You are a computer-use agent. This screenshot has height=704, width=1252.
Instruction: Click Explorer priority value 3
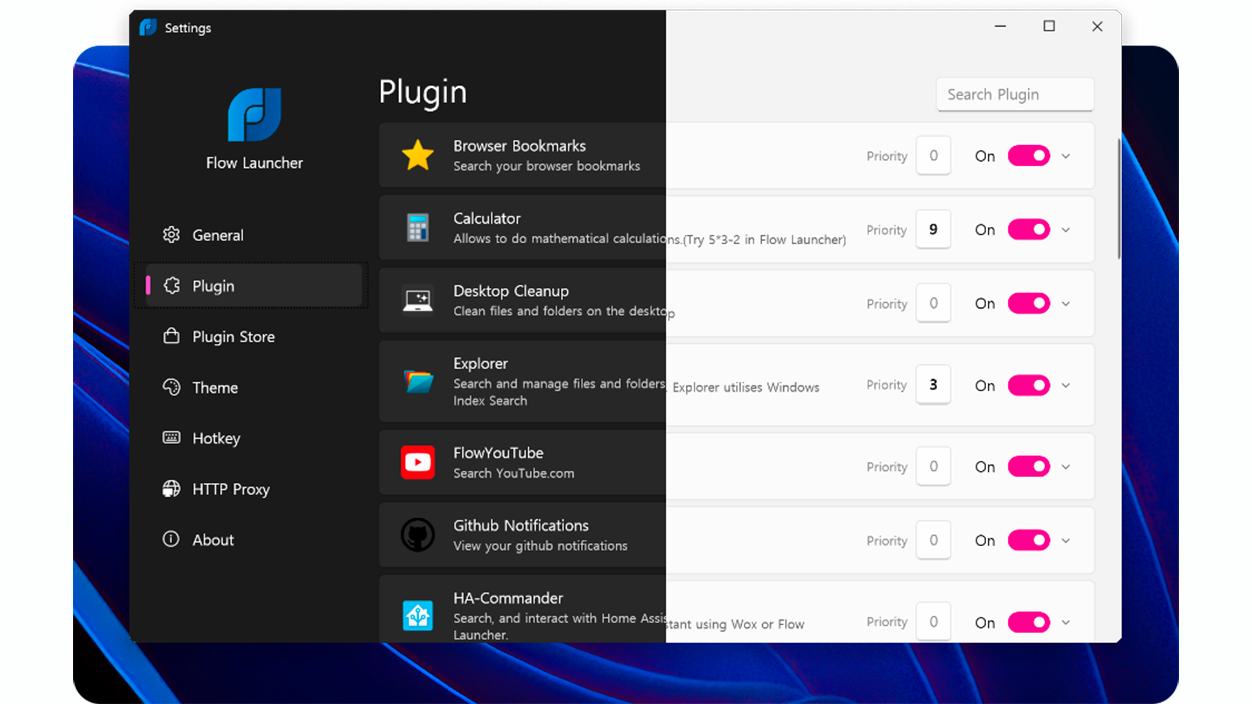click(x=933, y=385)
